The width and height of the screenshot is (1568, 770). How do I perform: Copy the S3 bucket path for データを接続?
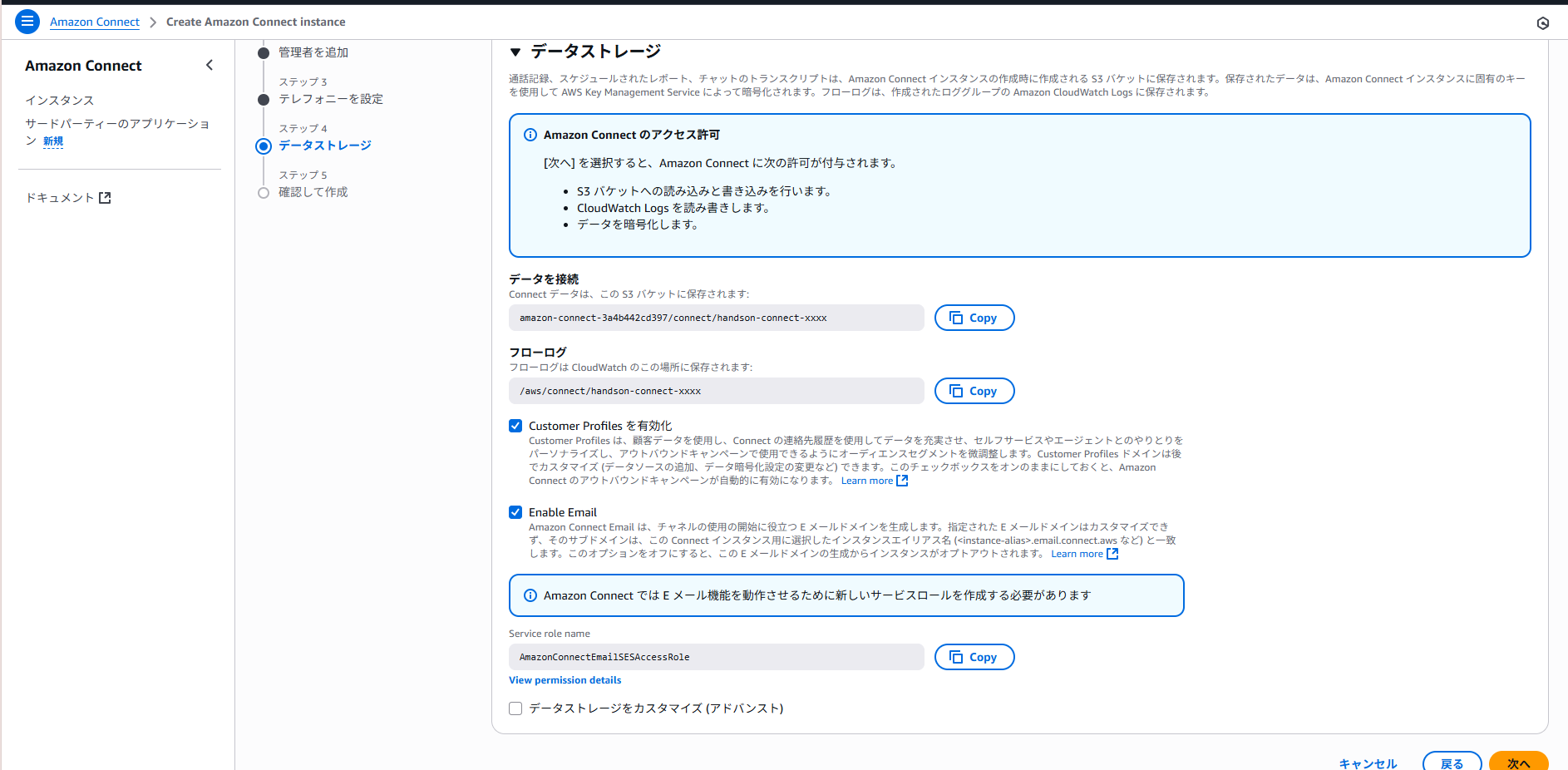pos(974,317)
